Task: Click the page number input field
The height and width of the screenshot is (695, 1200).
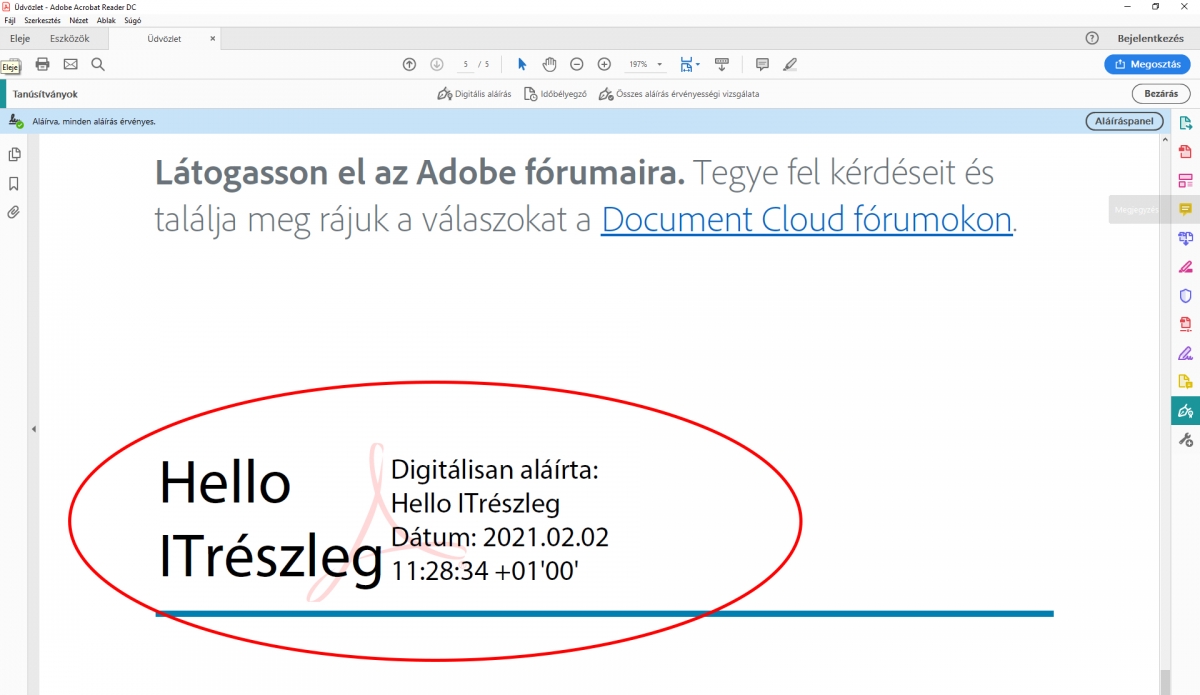Action: point(466,65)
